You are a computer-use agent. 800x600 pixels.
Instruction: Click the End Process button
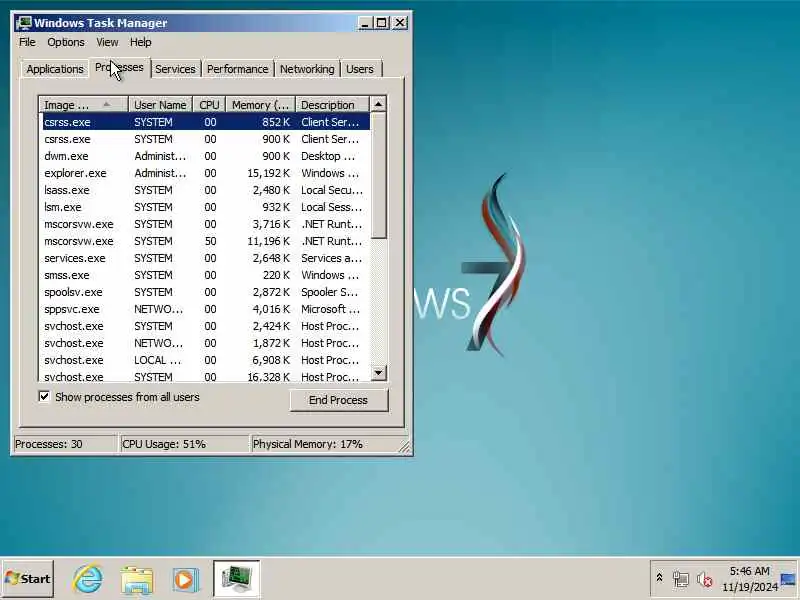(339, 400)
